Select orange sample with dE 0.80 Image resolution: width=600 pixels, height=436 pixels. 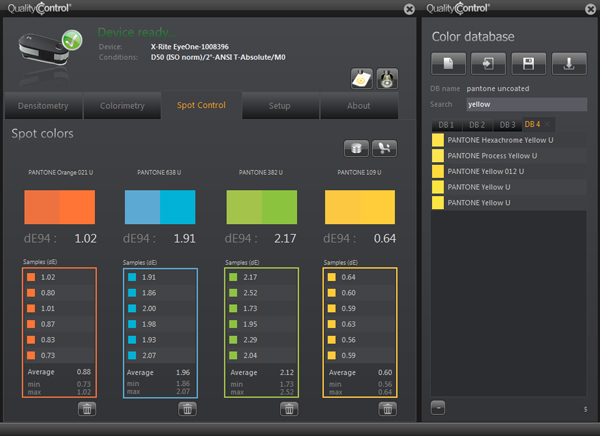[x=59, y=293]
